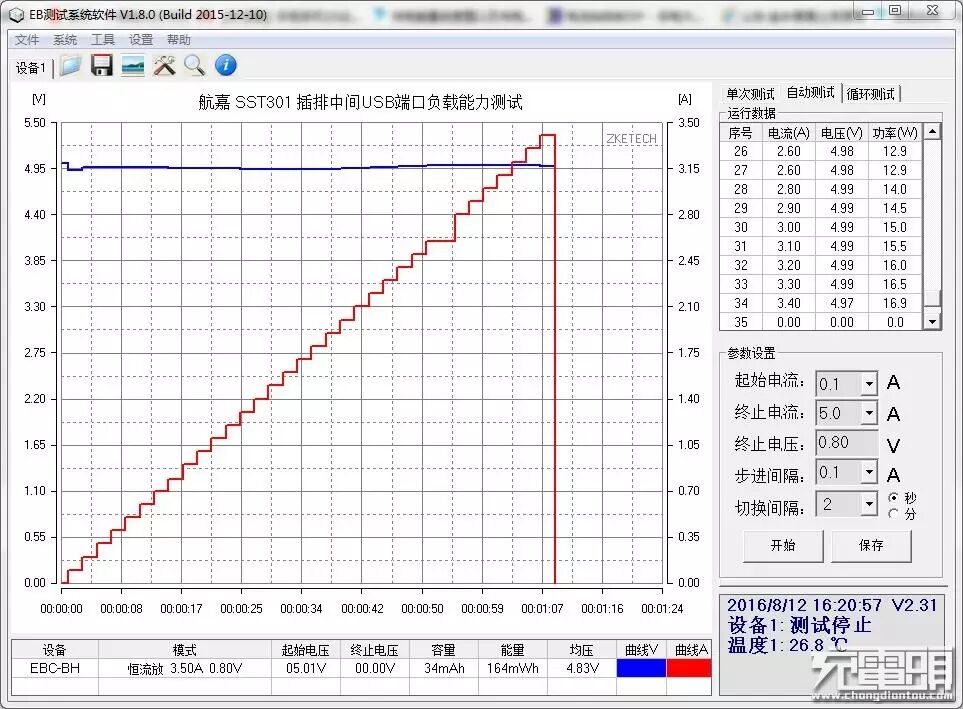Expand the 步进间隔 dropdown
The height and width of the screenshot is (709, 963).
tap(869, 472)
